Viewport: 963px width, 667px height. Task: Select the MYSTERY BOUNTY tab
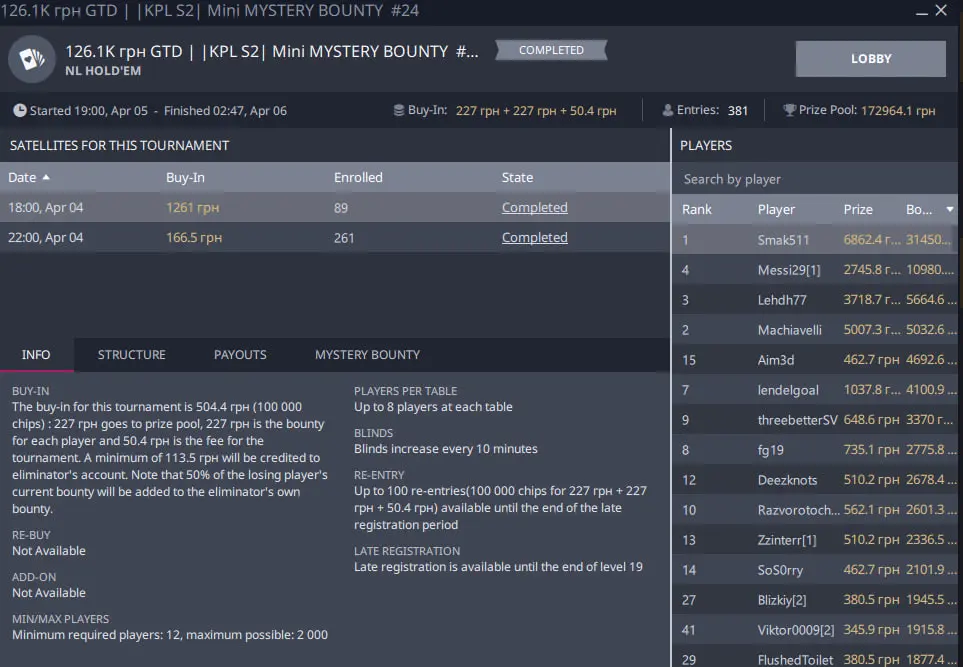[x=367, y=355]
